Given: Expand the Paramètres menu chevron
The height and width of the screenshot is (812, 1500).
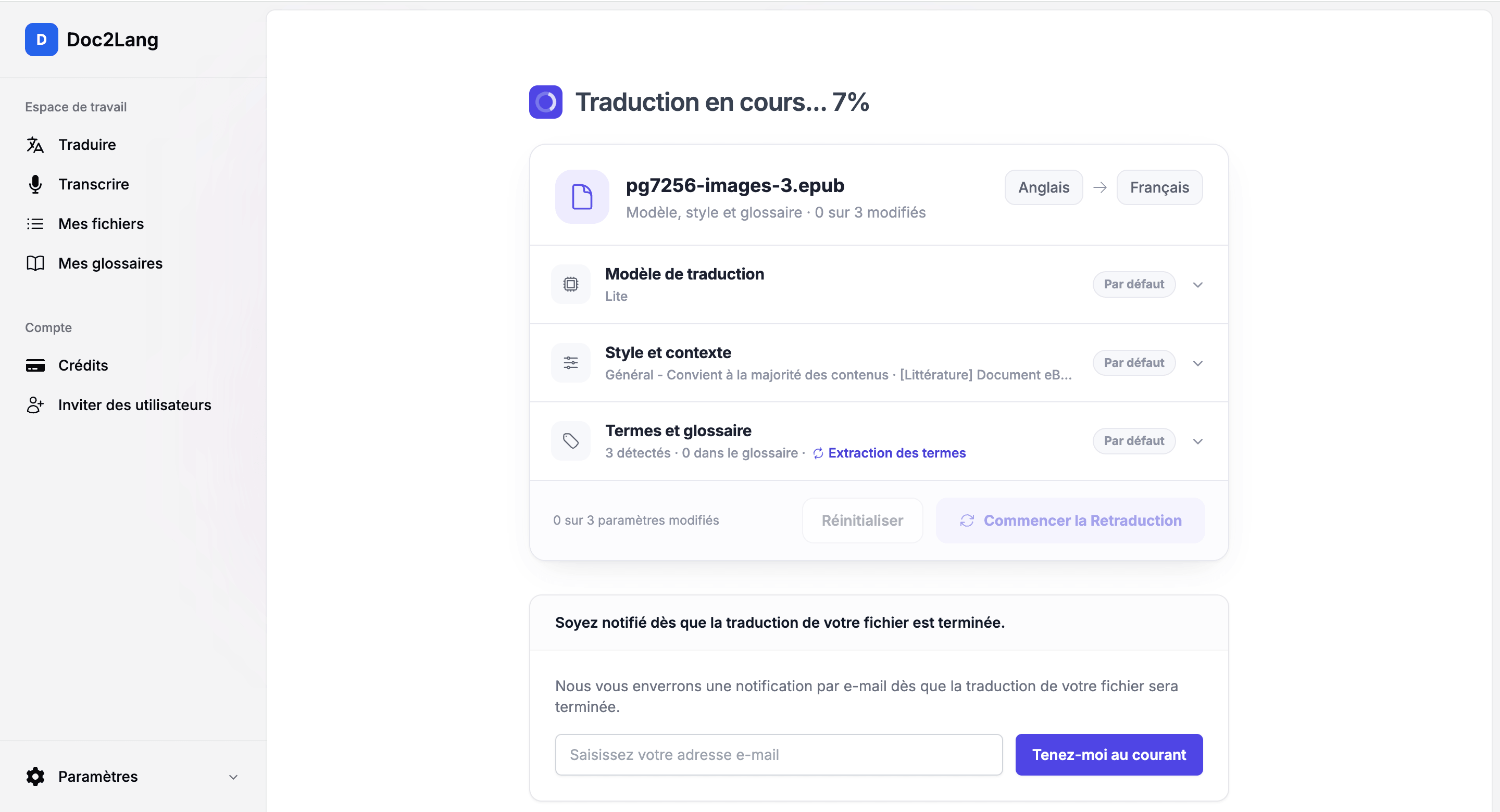Looking at the screenshot, I should (x=233, y=777).
